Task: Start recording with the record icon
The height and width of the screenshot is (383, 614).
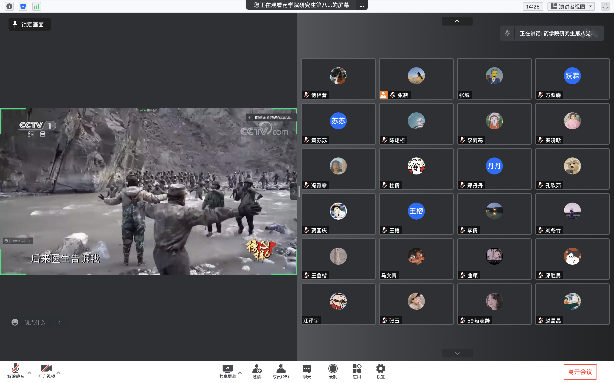Action: 333,371
